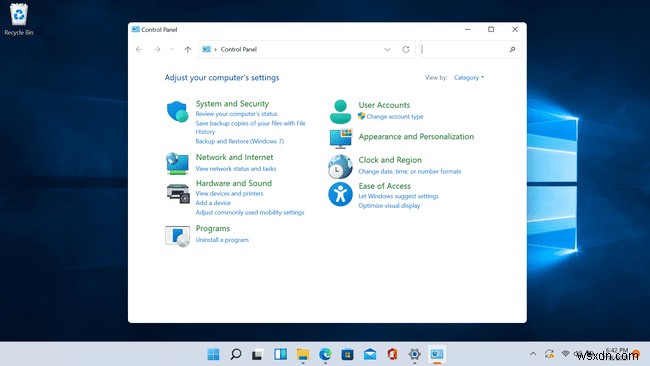Go up one level with up arrow
Viewport: 650px width, 366px height.
coord(188,49)
